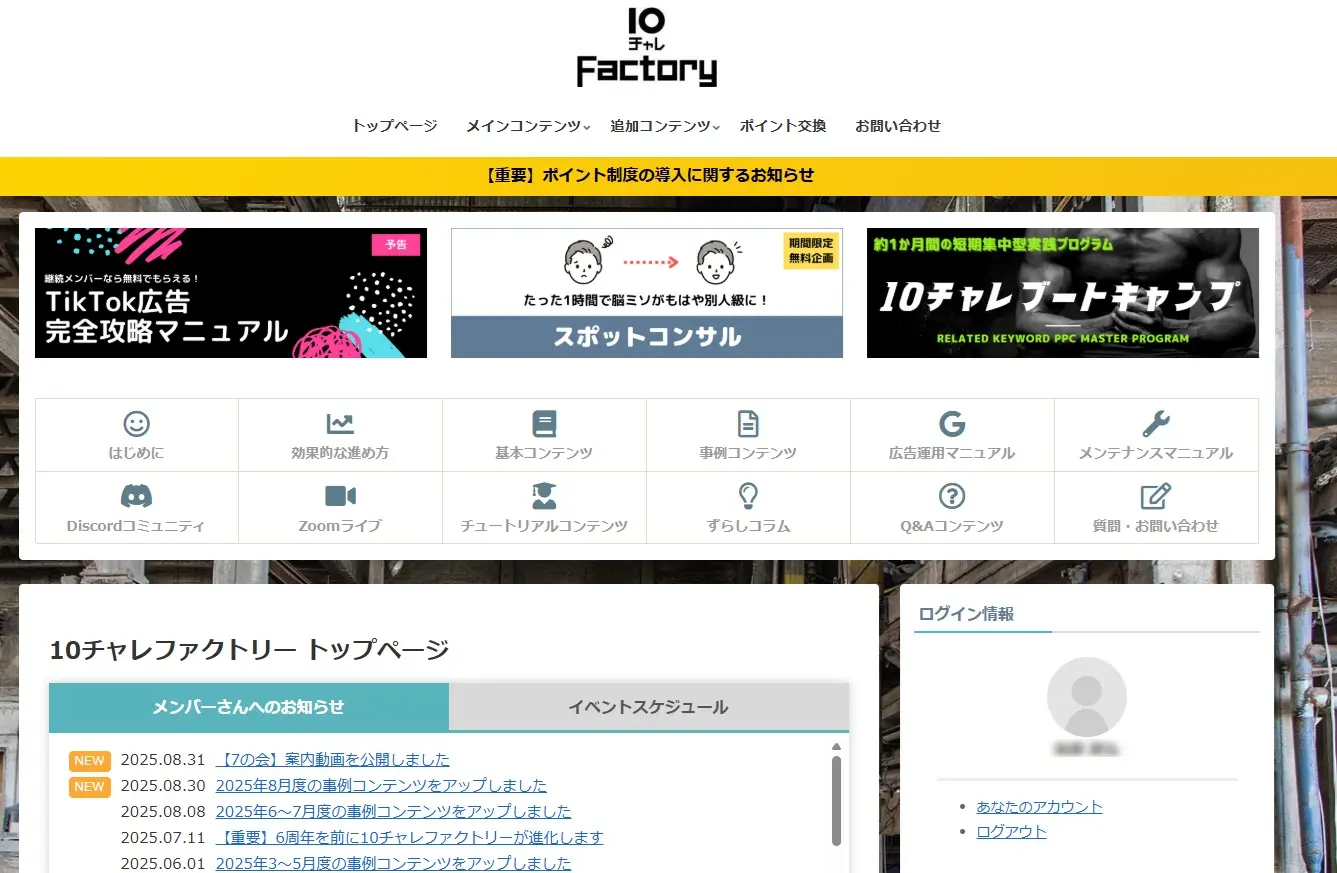
Task: Open the 効果的な進め方 chart icon
Action: click(x=340, y=424)
